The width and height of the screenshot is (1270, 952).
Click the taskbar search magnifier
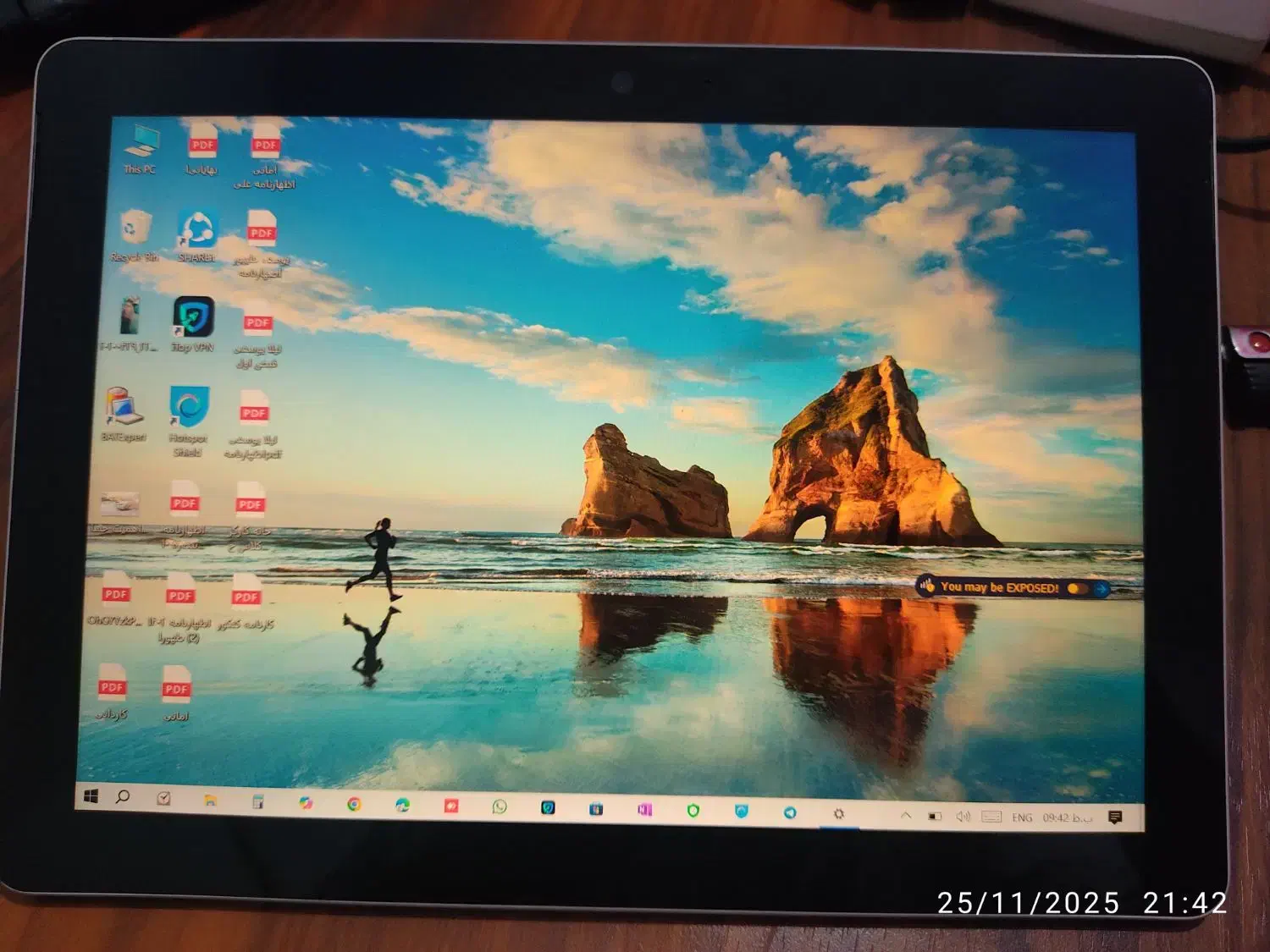point(123,797)
